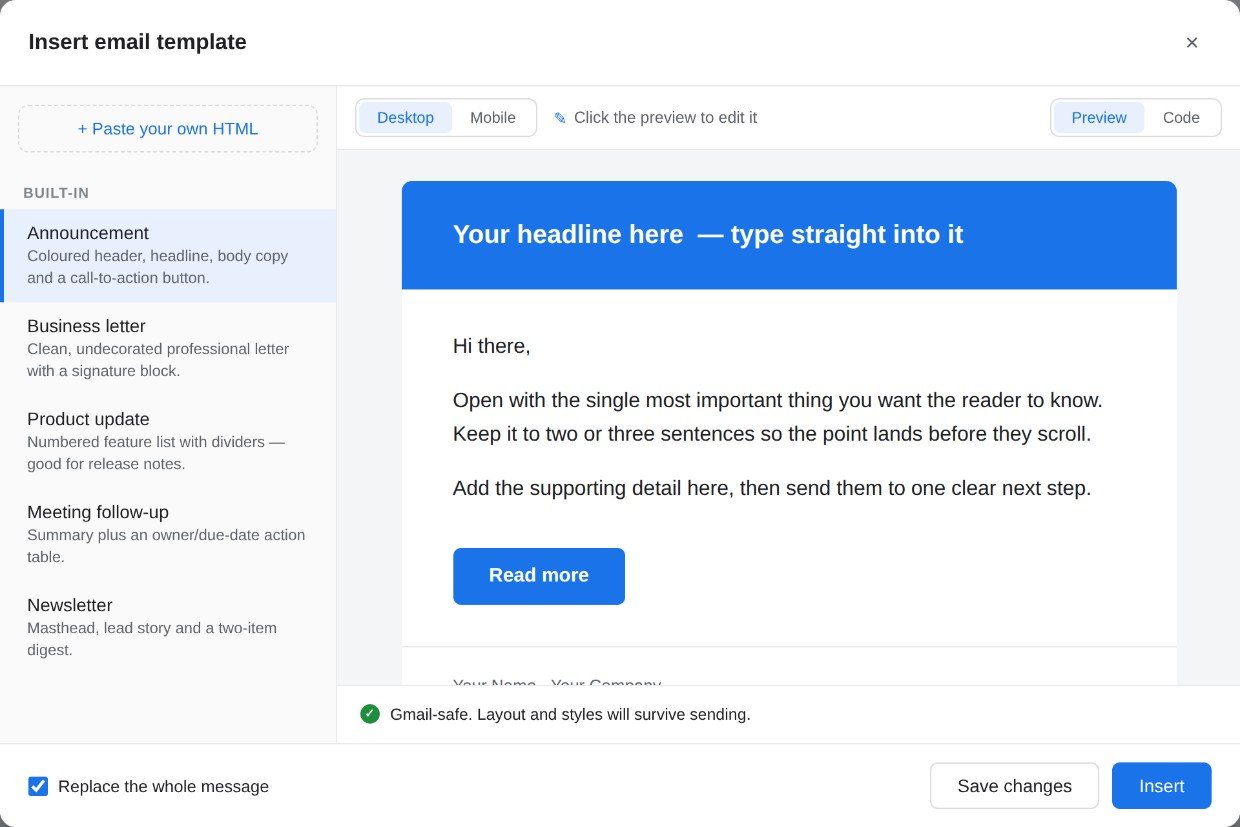Click the BUILT-IN section label

56,193
